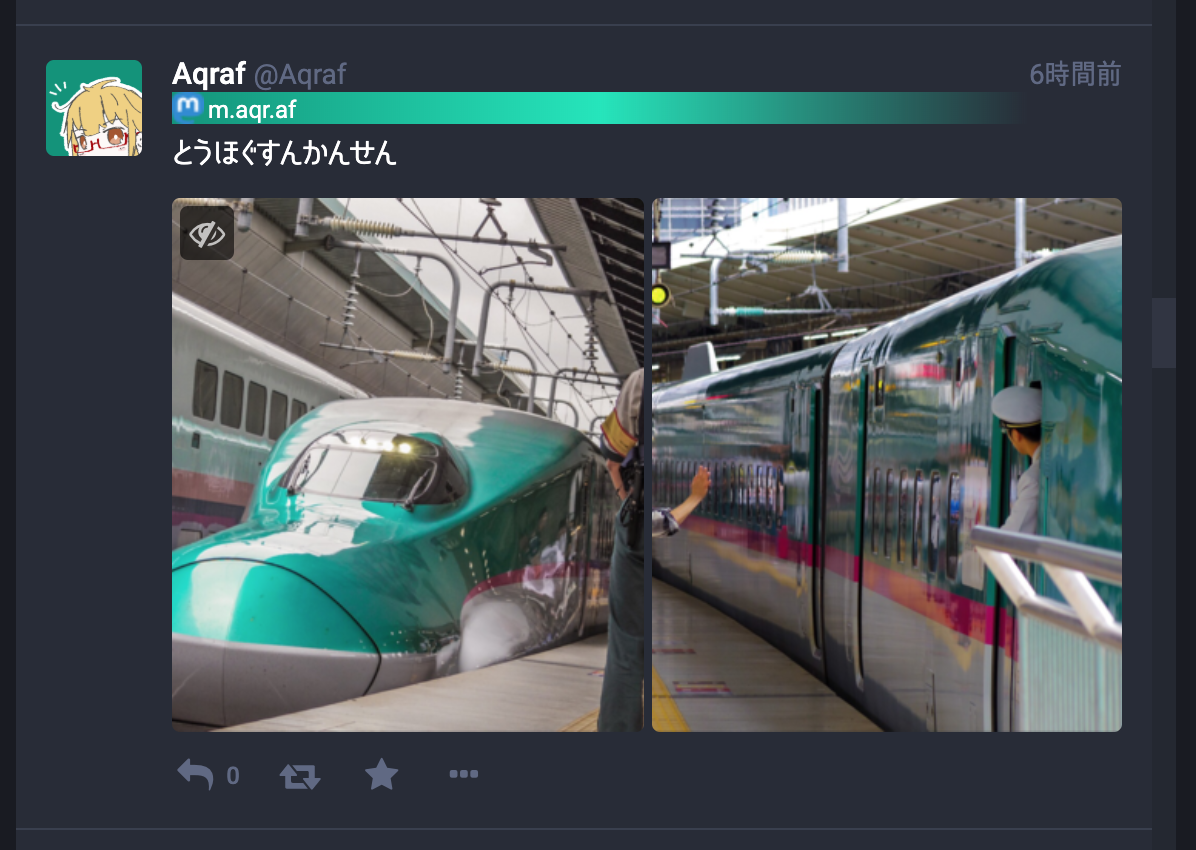Click the @Aqraf handle
Screen dimensions: 1196x850
(300, 75)
